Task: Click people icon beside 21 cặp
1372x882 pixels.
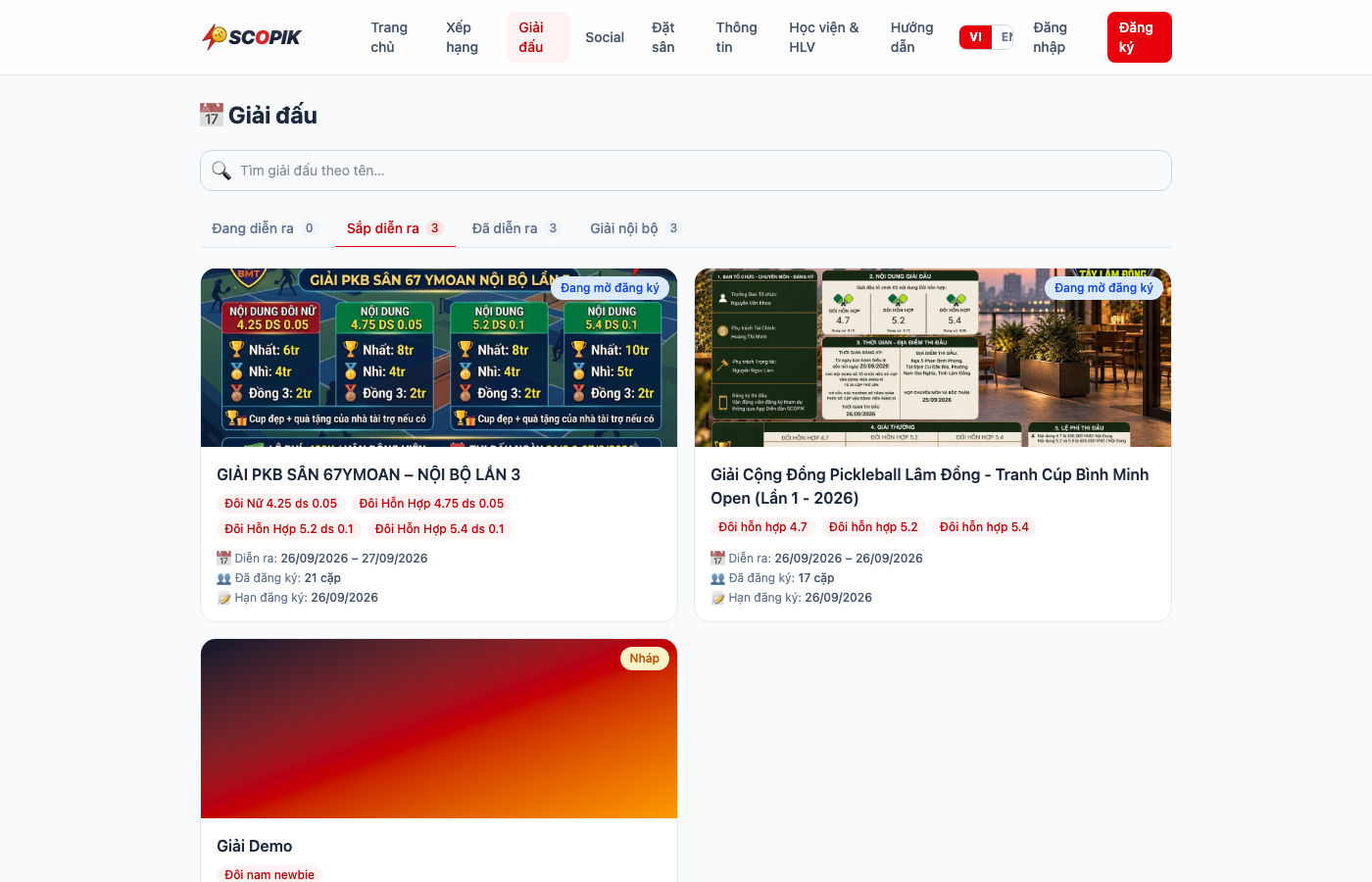Action: pos(224,578)
